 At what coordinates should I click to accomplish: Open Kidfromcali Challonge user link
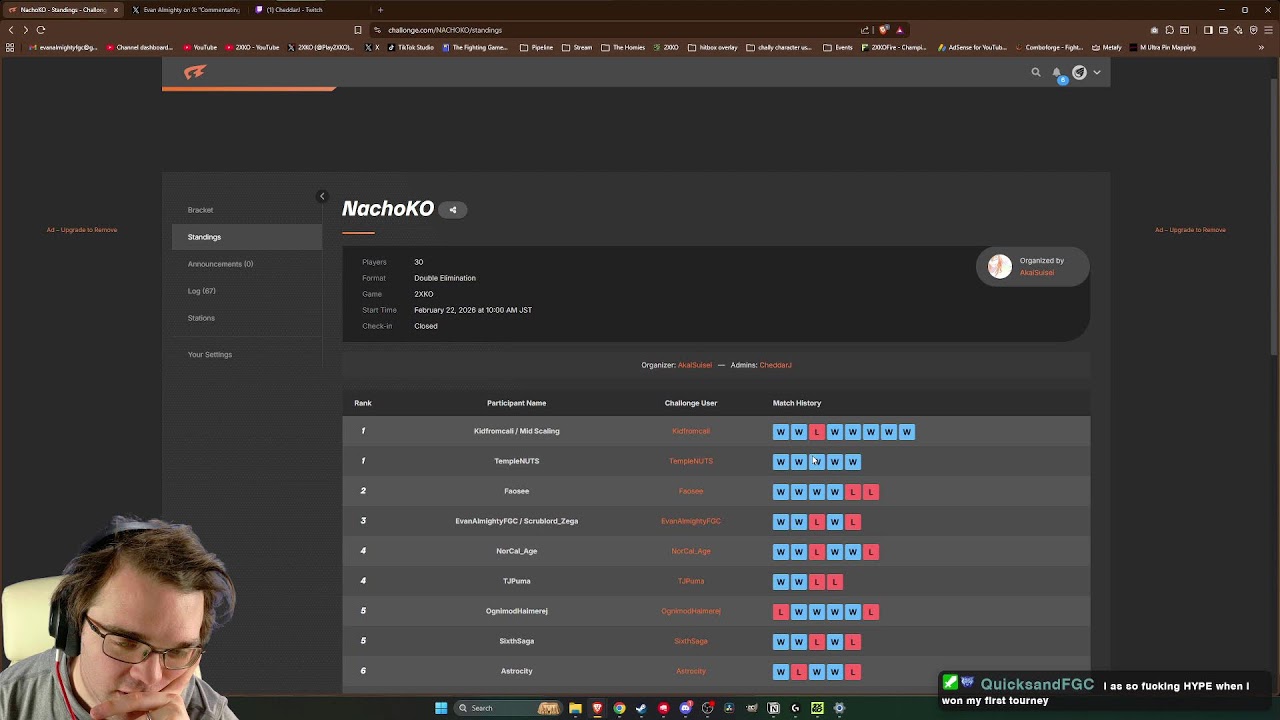(x=691, y=431)
